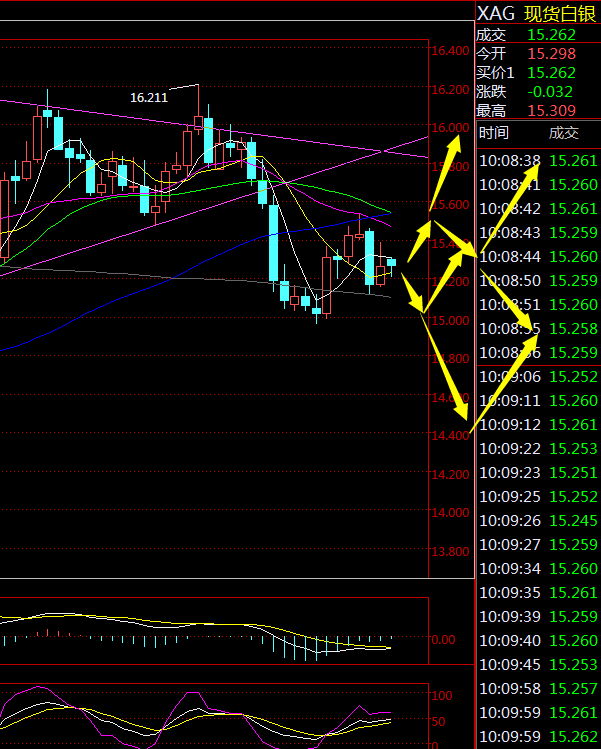Screen dimensions: 601x749
Task: Click the 15.253 price at 10:09:45
Action: pos(573,664)
